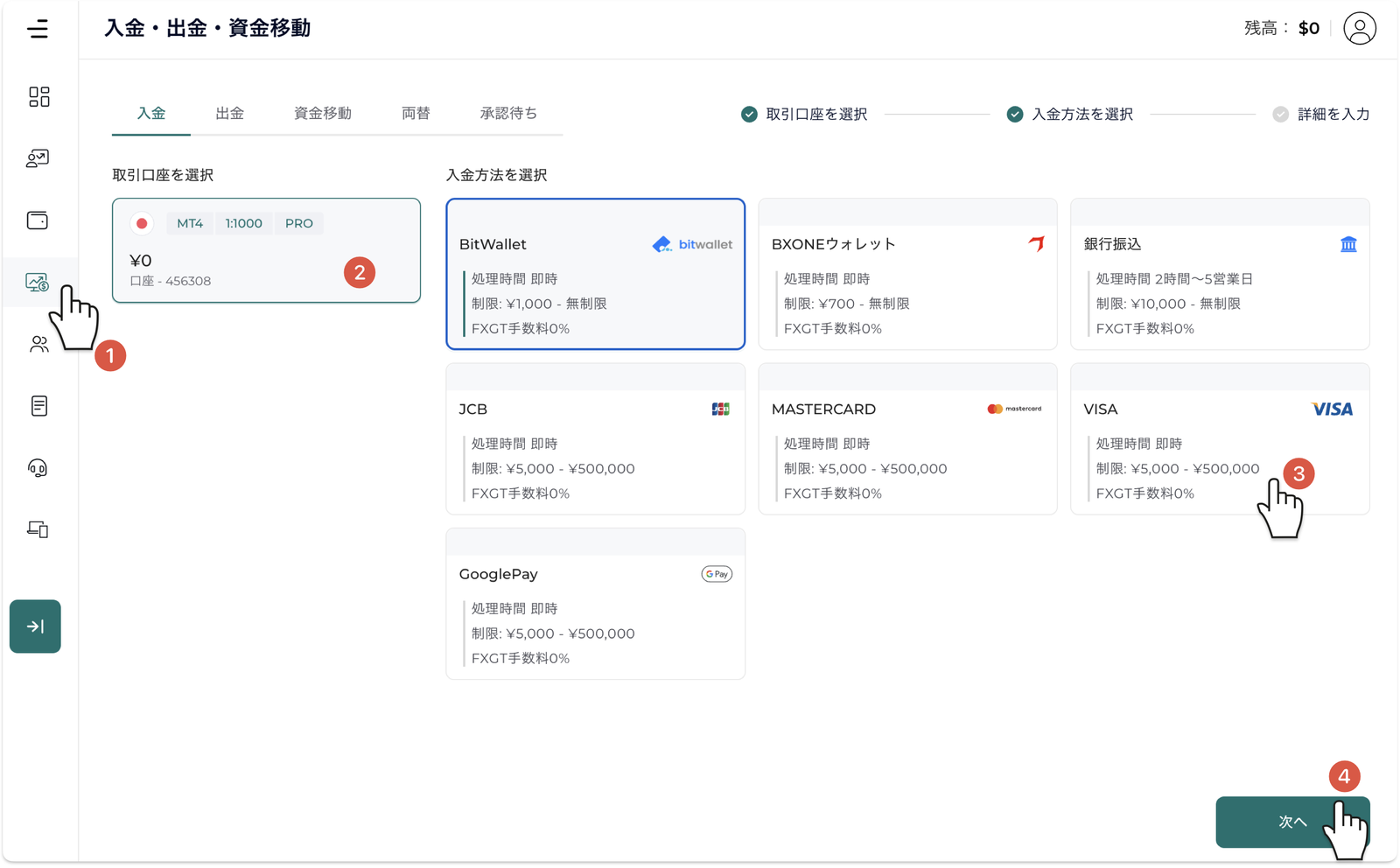Click the 1:1000 leverage tag

point(244,223)
